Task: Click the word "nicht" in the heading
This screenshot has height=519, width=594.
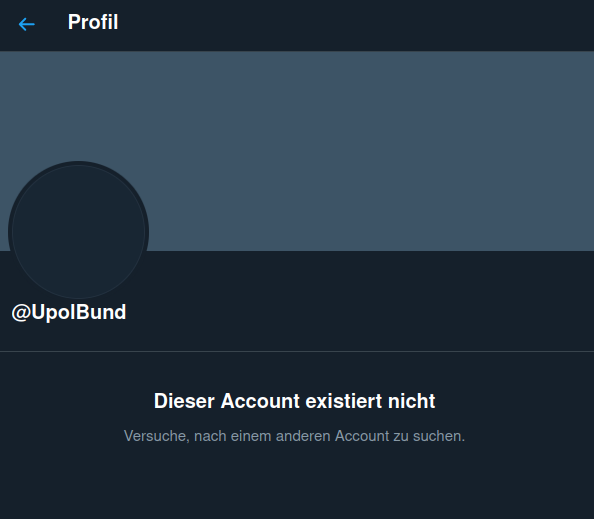Action: click(411, 401)
